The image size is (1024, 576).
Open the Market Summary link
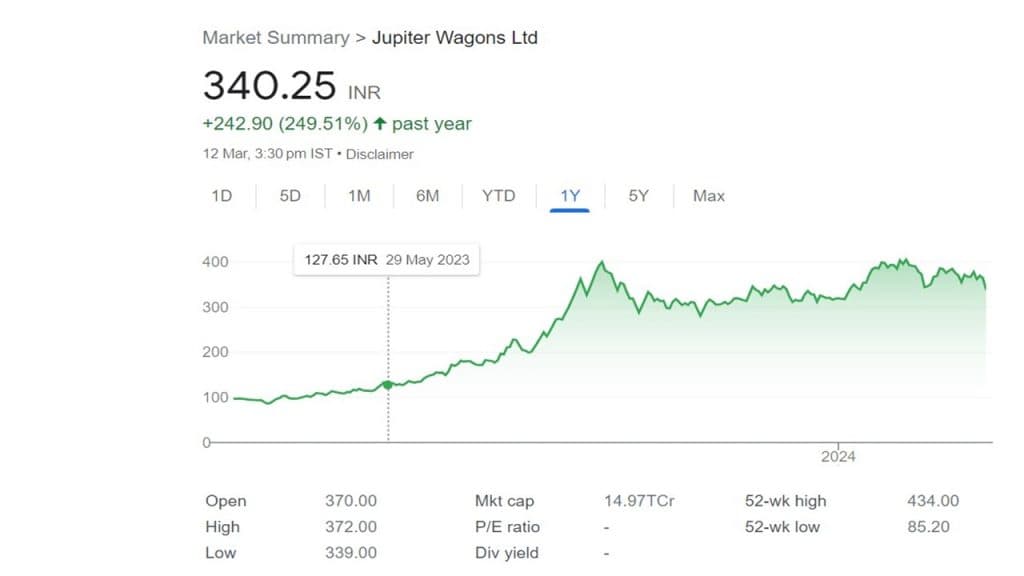point(274,38)
